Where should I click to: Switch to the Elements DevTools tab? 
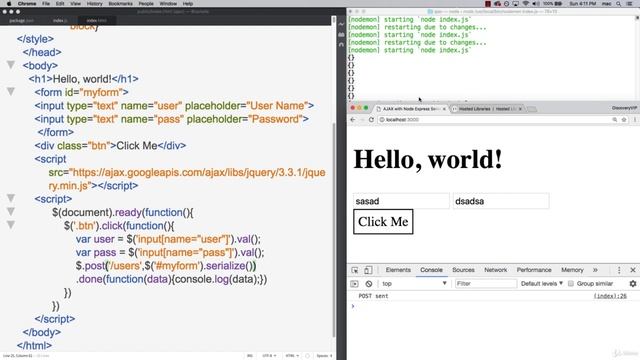point(398,270)
